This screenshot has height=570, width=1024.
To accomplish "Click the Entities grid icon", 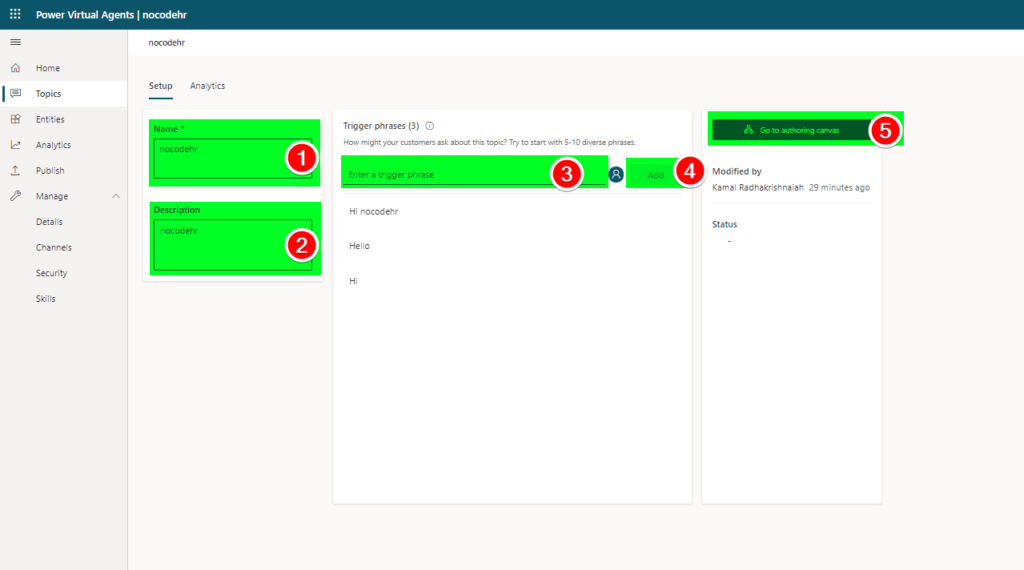I will (x=15, y=119).
